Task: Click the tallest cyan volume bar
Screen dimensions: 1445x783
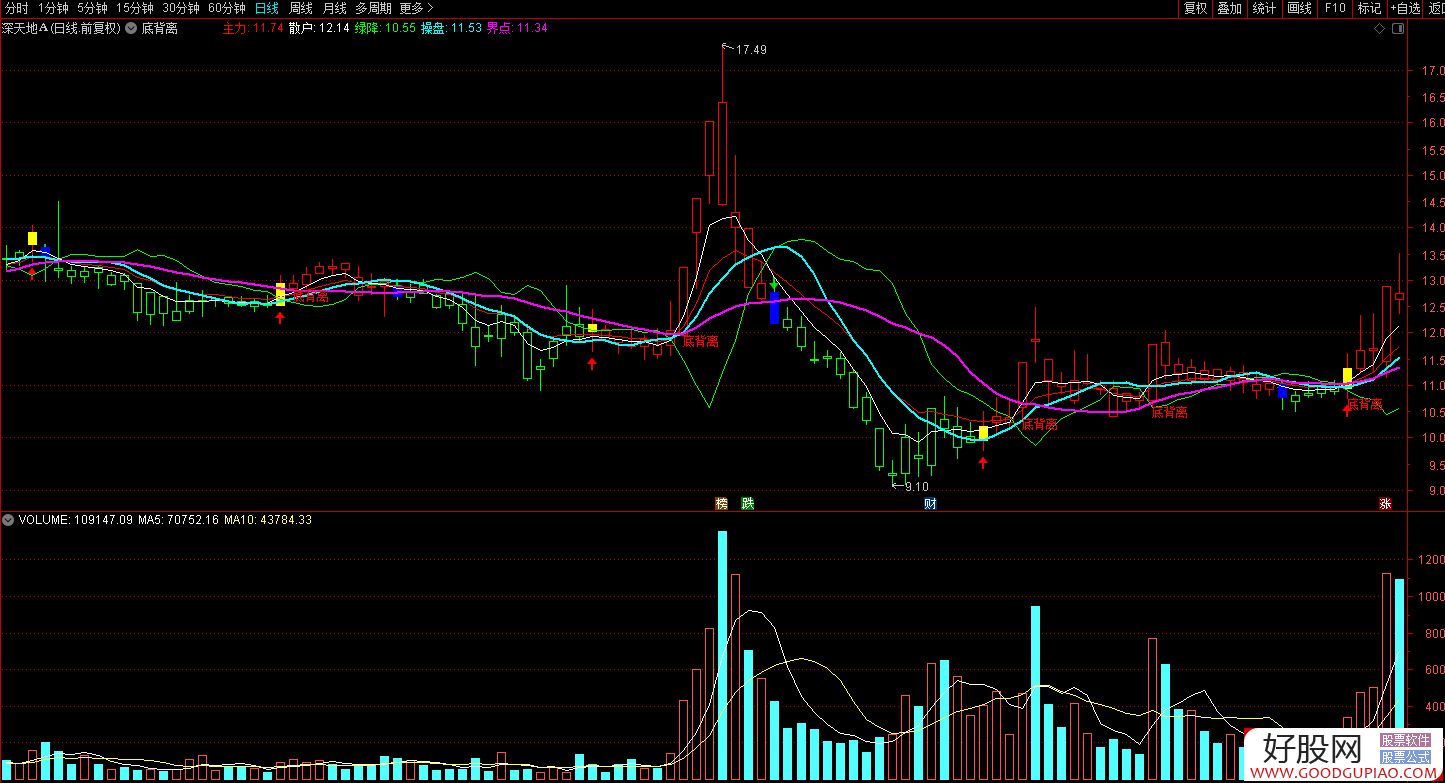Action: pyautogui.click(x=722, y=656)
